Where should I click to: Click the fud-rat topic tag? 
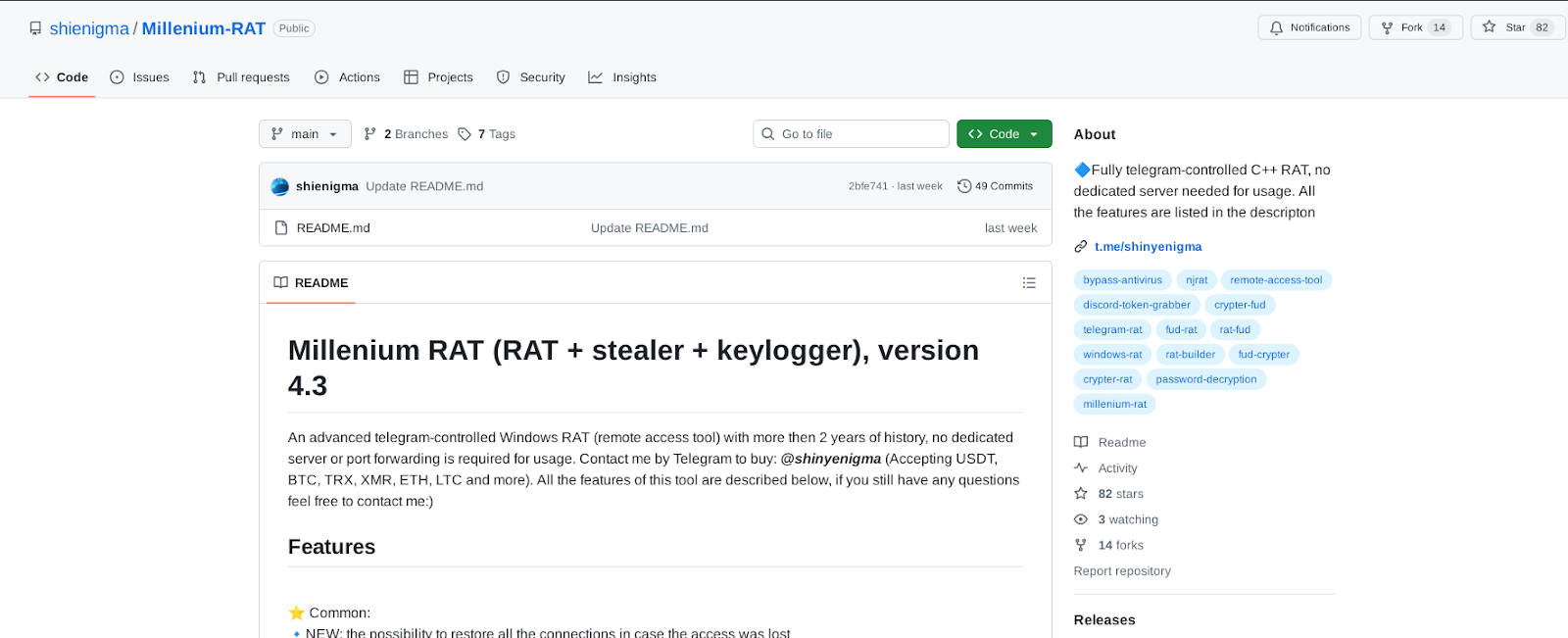click(x=1181, y=330)
